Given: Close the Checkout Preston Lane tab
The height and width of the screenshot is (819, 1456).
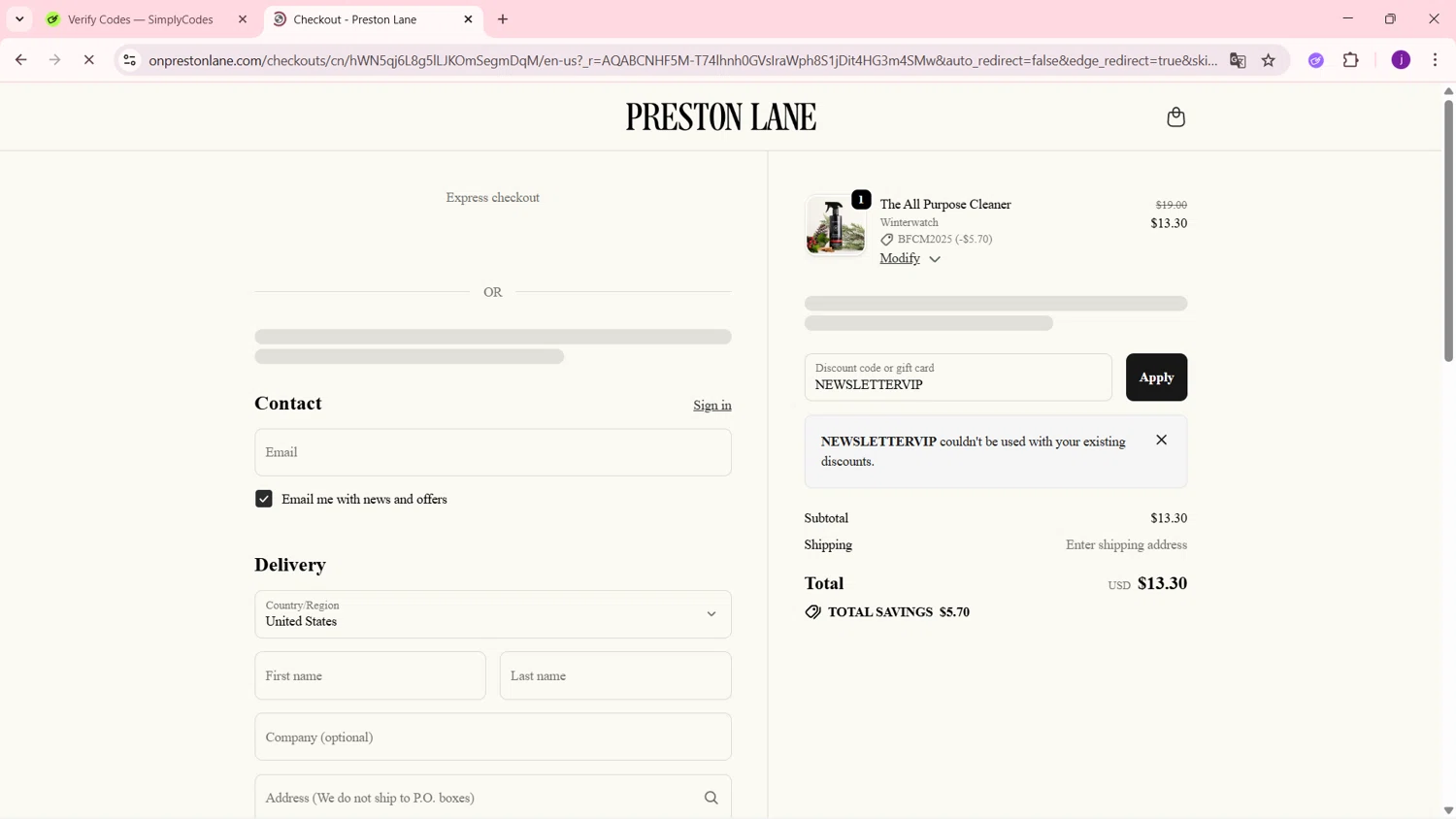Looking at the screenshot, I should coord(468,19).
